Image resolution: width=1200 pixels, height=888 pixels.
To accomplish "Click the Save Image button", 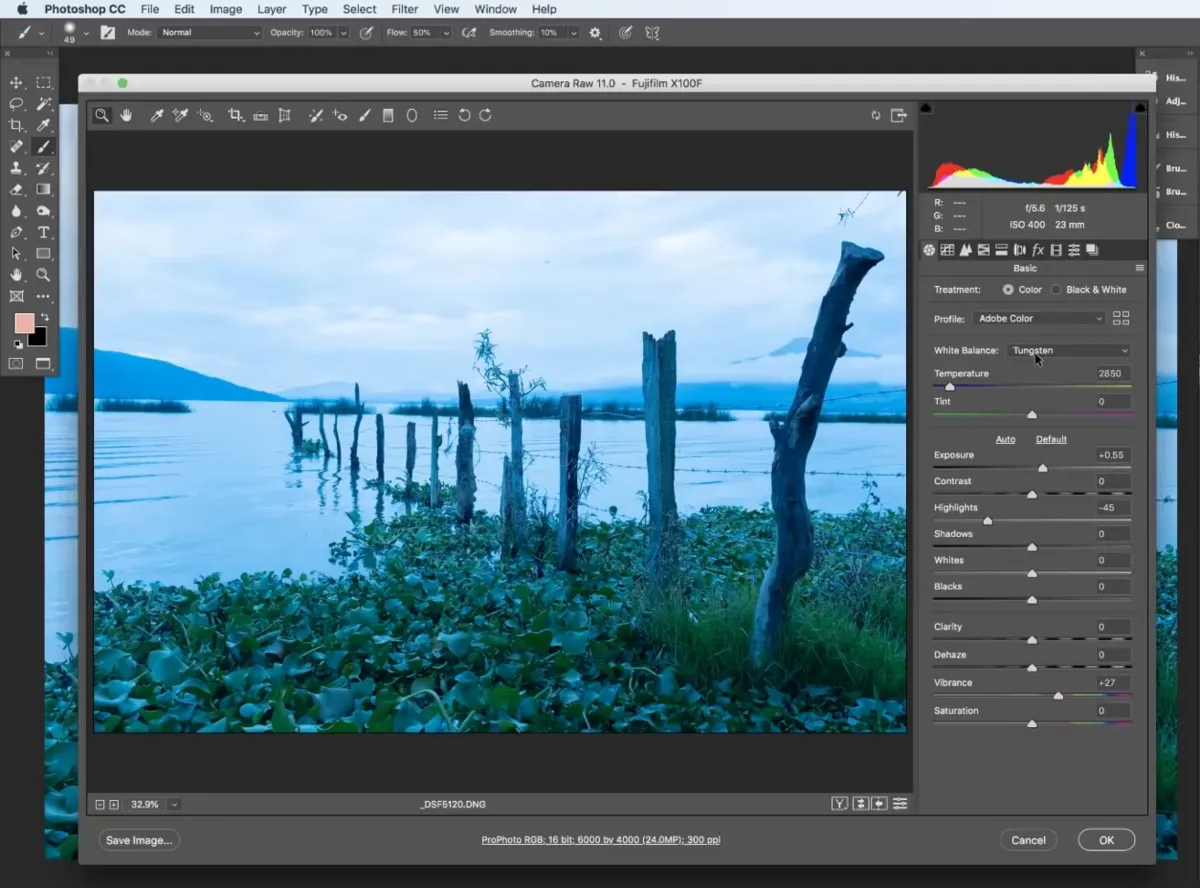I will pos(138,840).
